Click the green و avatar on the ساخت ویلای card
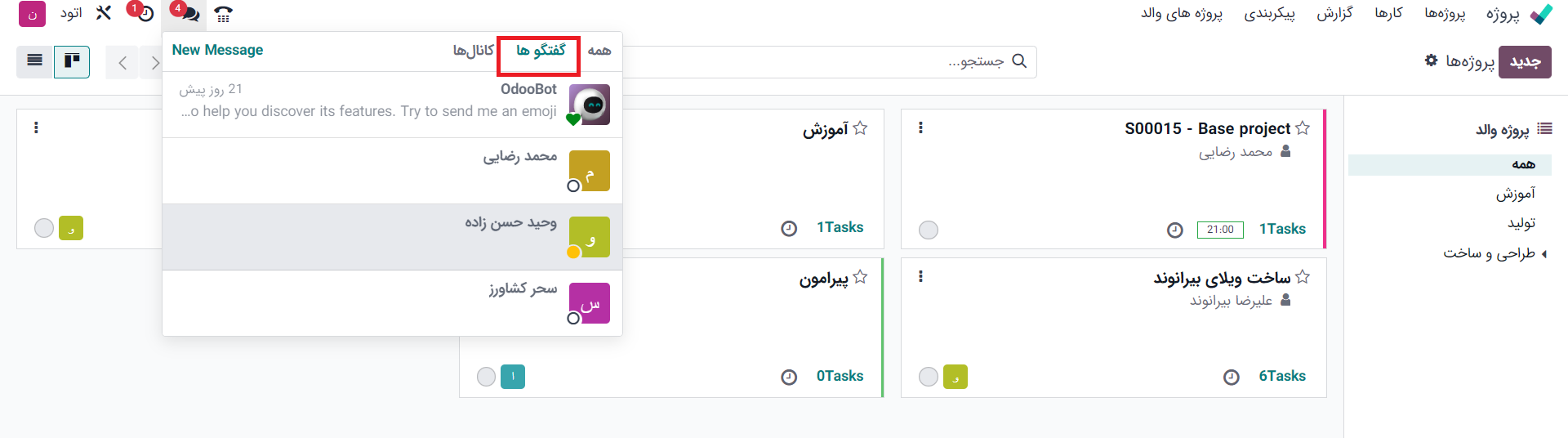Image resolution: width=1568 pixels, height=438 pixels. point(955,377)
